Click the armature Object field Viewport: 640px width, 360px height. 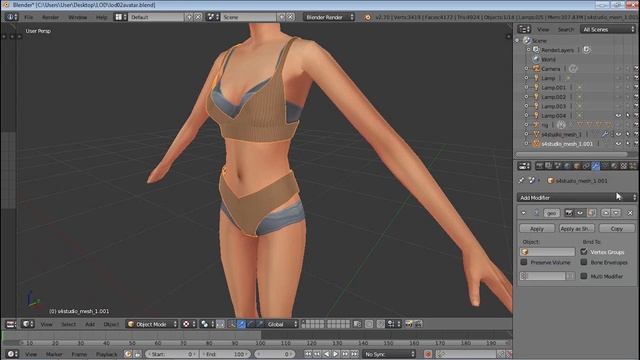point(547,252)
